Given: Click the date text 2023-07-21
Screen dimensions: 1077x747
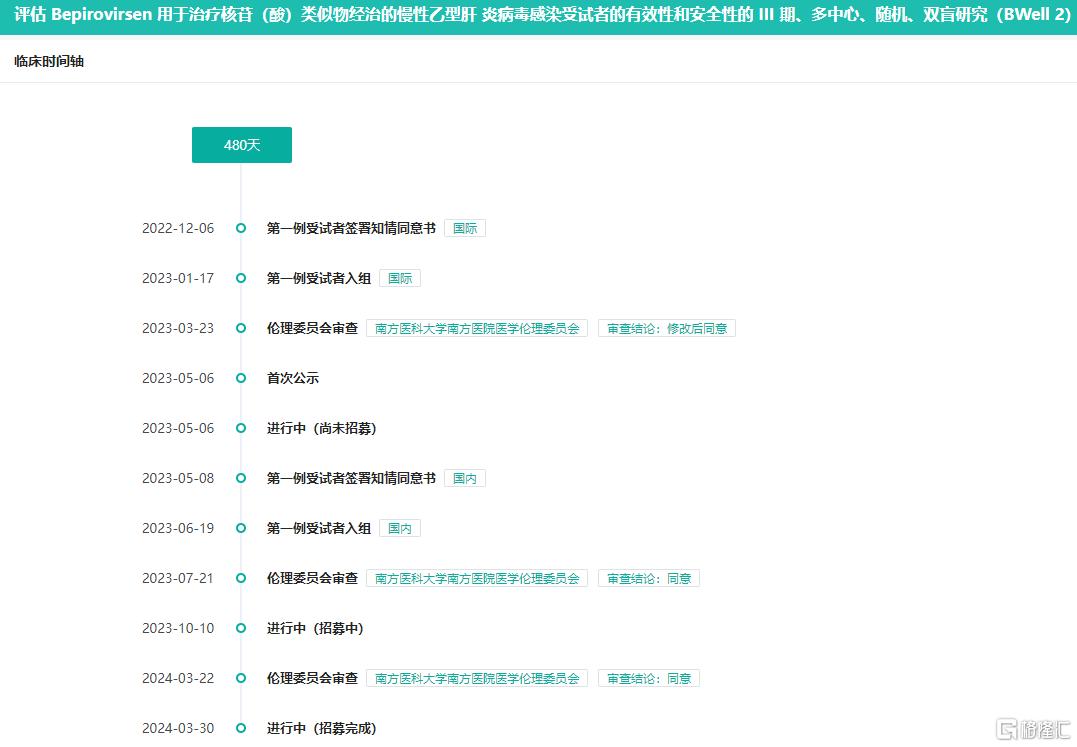Looking at the screenshot, I should coord(178,578).
